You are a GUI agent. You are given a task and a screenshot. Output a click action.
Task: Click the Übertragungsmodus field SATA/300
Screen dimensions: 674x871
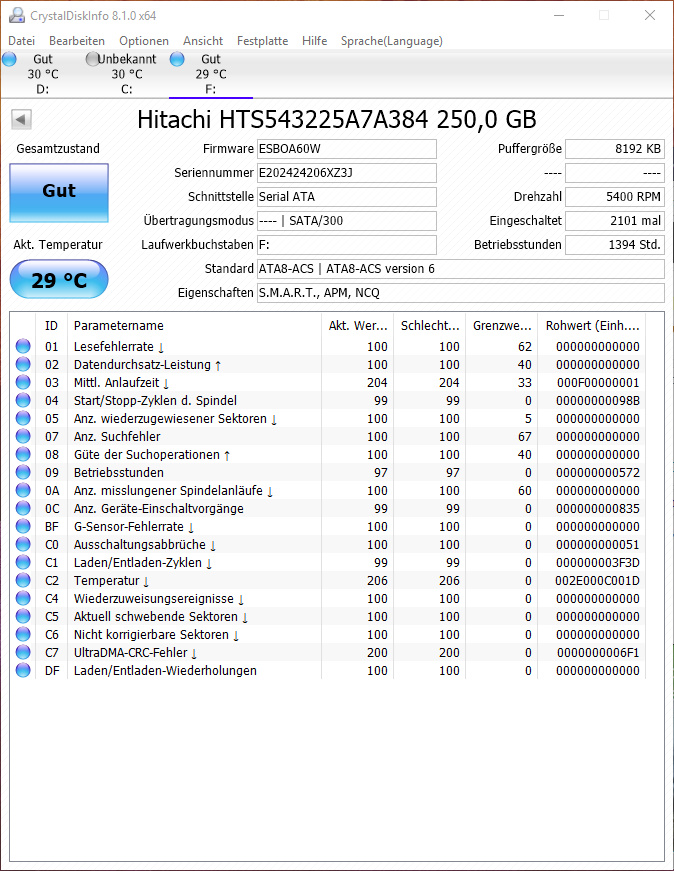coord(347,221)
